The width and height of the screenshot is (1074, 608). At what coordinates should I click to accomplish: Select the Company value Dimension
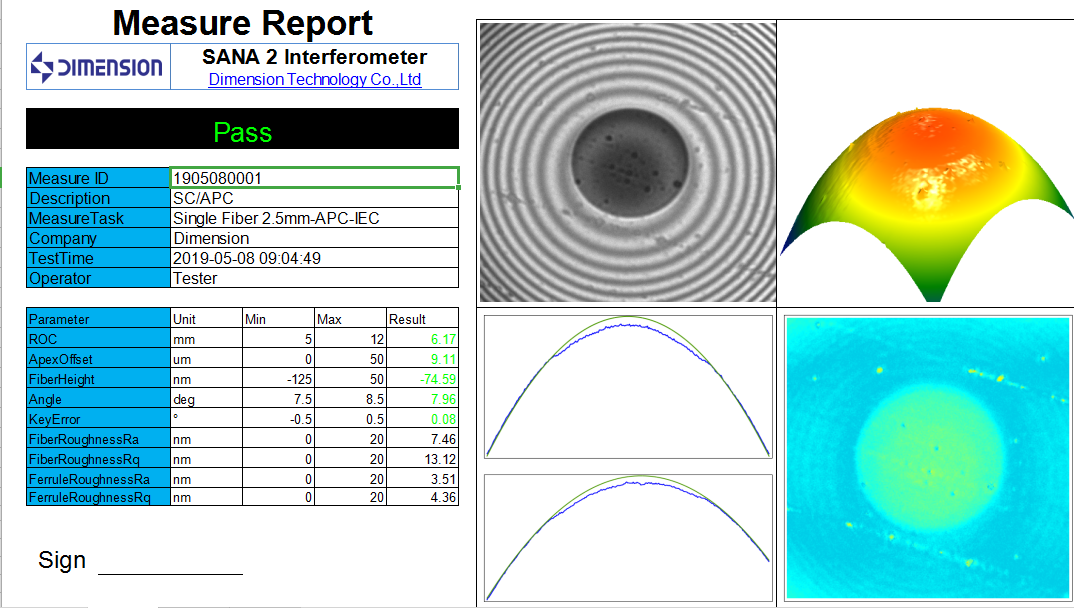point(314,238)
